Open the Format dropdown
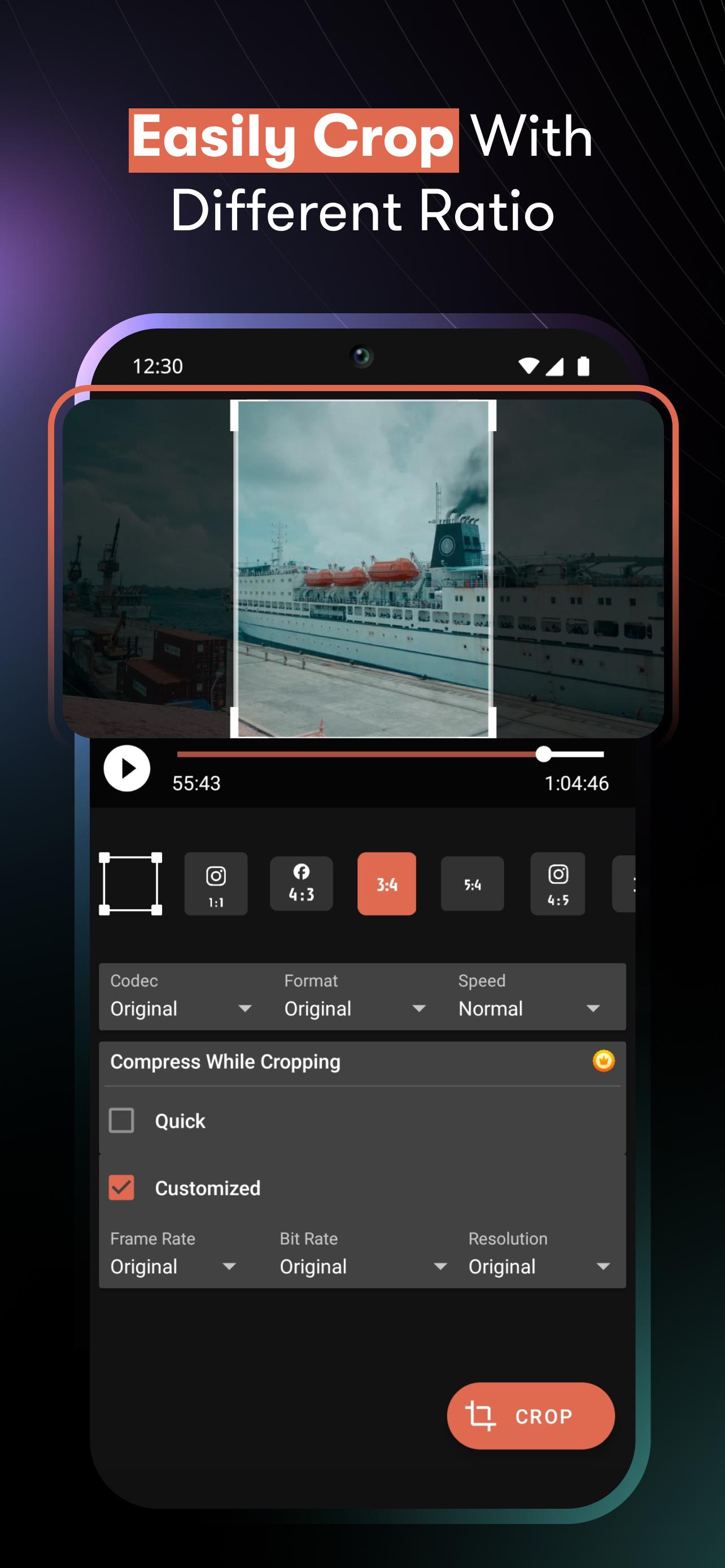The image size is (725, 1568). click(355, 997)
